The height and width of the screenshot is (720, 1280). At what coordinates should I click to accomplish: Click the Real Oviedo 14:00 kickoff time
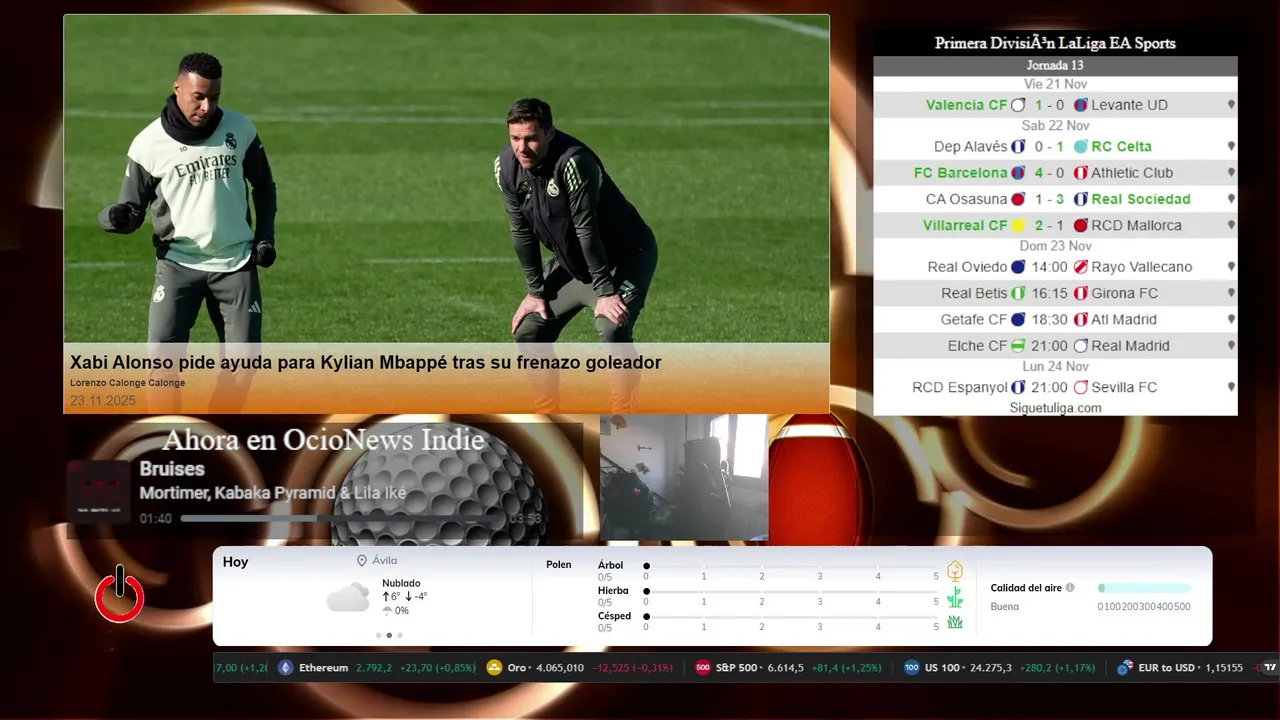coord(1050,267)
